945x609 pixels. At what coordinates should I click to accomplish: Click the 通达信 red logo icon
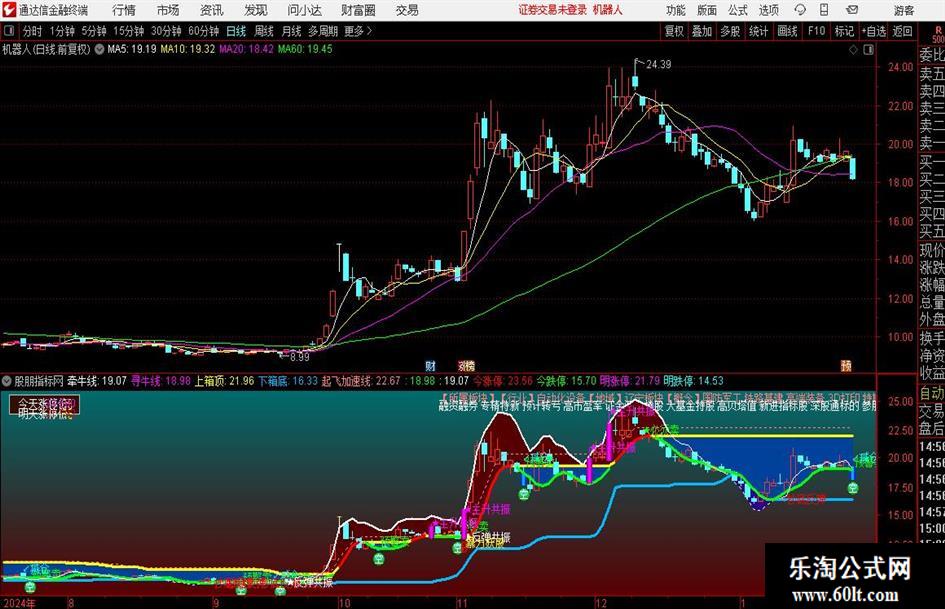8,10
